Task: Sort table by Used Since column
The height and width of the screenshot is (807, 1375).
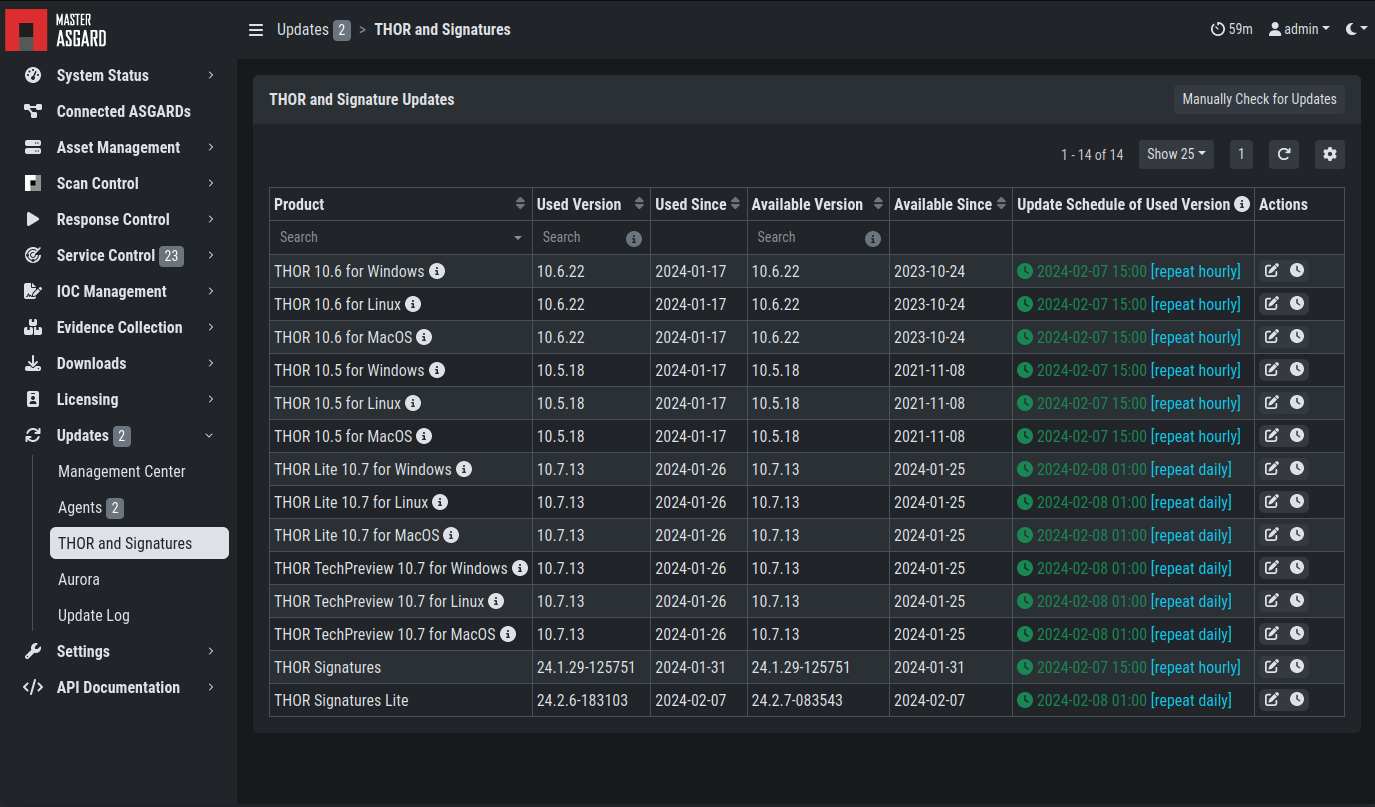Action: 735,204
